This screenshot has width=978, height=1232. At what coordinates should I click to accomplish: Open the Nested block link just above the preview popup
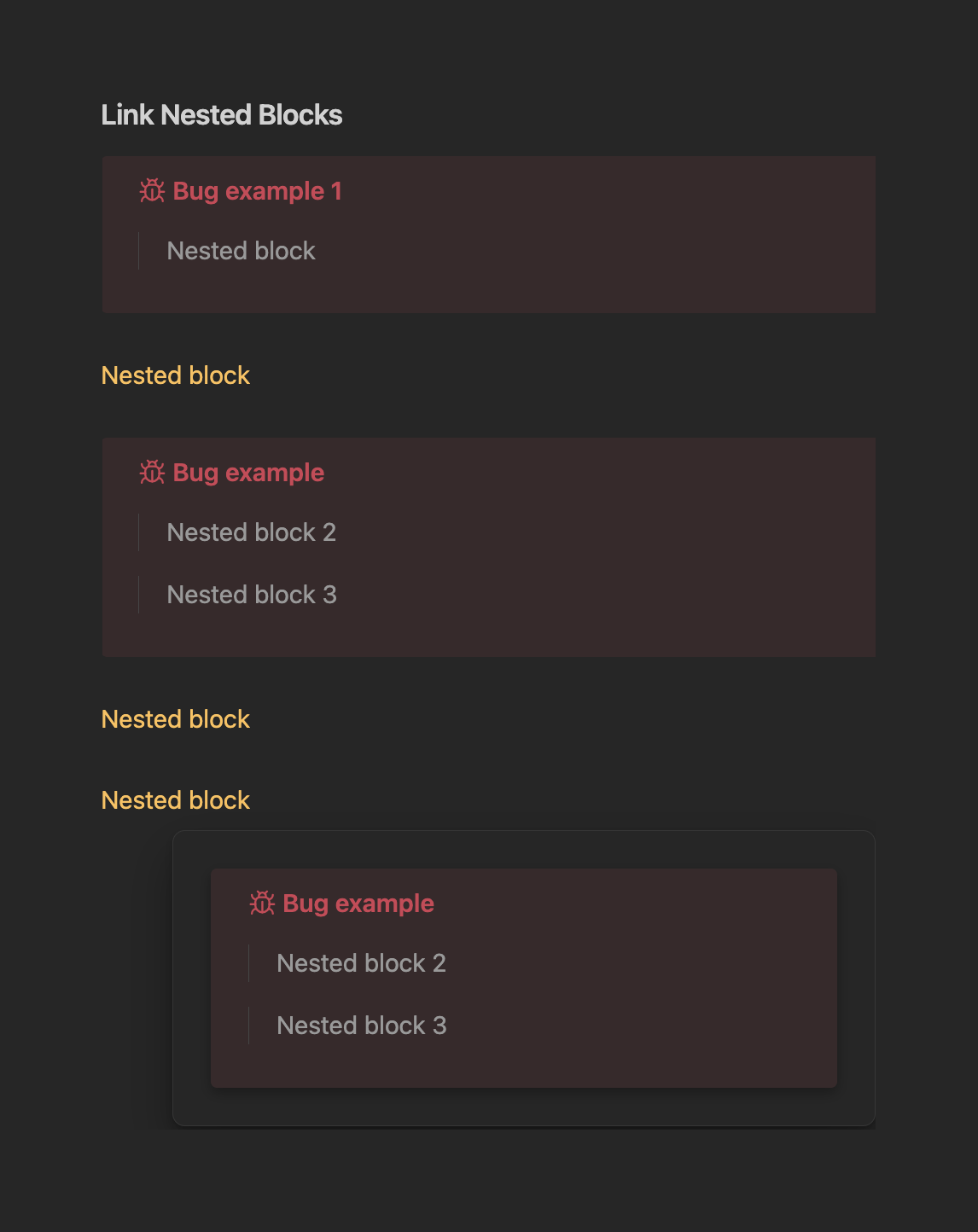[x=176, y=800]
